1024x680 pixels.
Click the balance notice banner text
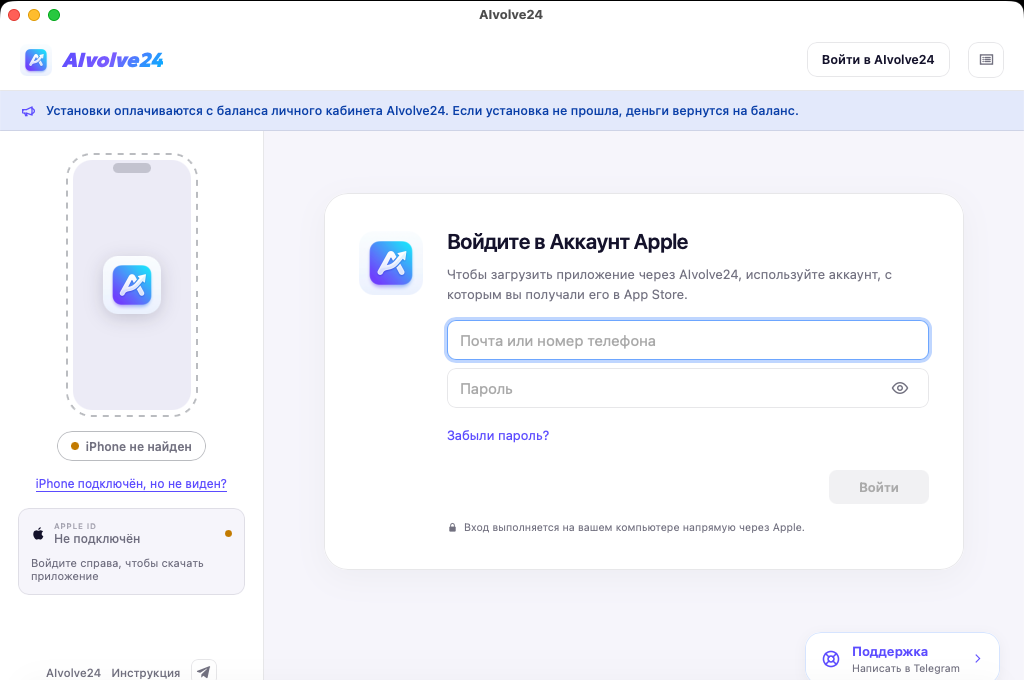[422, 111]
